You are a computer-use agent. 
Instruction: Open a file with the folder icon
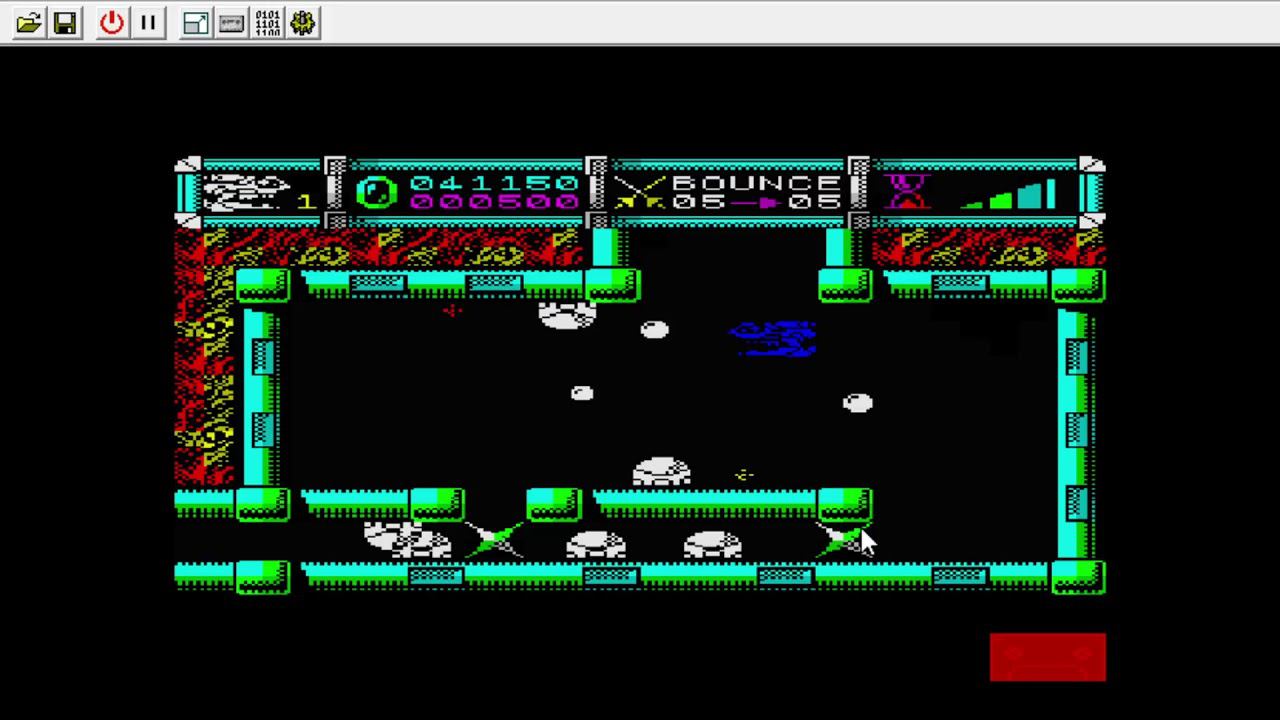29,22
